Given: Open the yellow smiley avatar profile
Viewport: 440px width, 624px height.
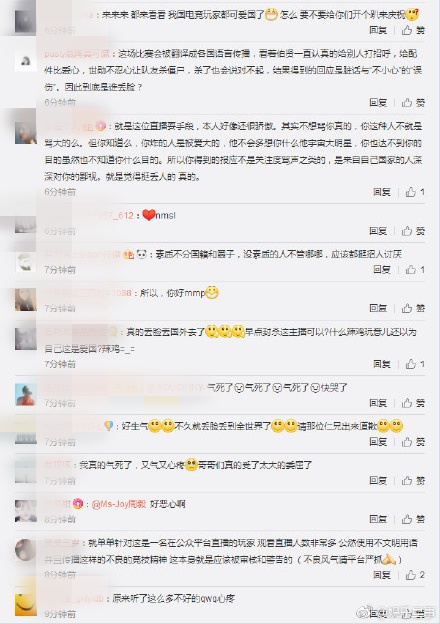Looking at the screenshot, I should click(x=26, y=604).
